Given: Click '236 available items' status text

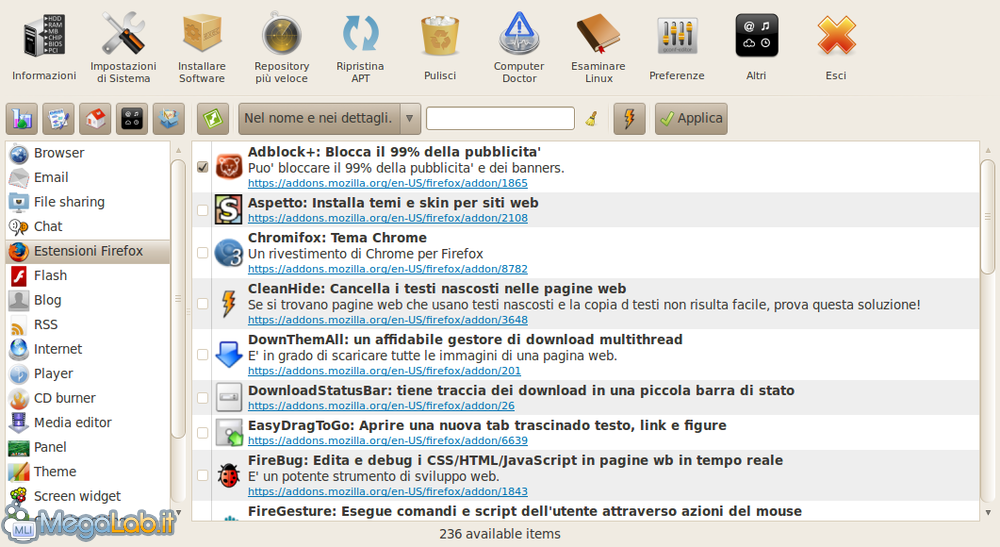Looking at the screenshot, I should (500, 534).
